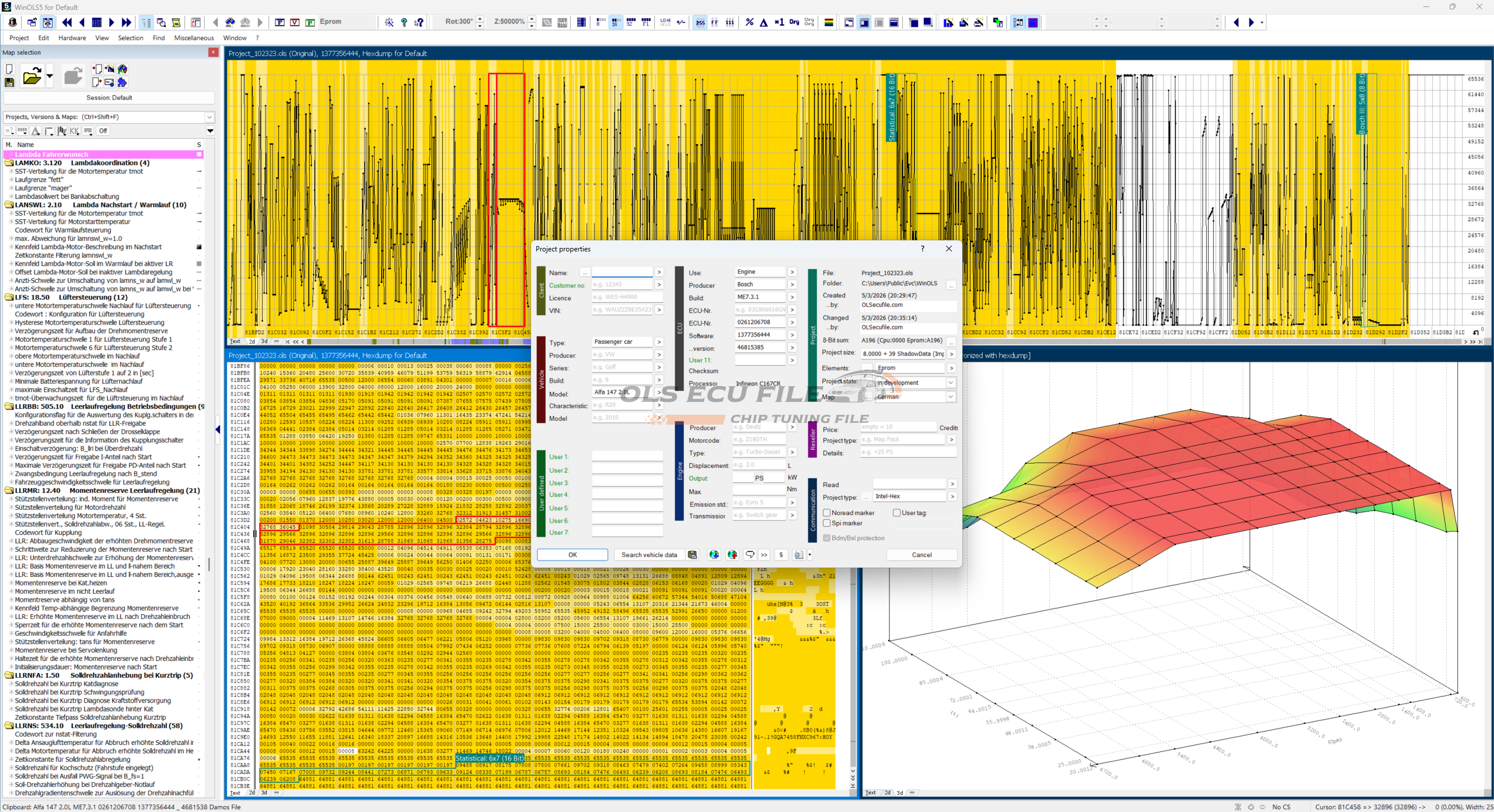The width and height of the screenshot is (1494, 812).
Task: Open the Project menu
Action: [19, 38]
